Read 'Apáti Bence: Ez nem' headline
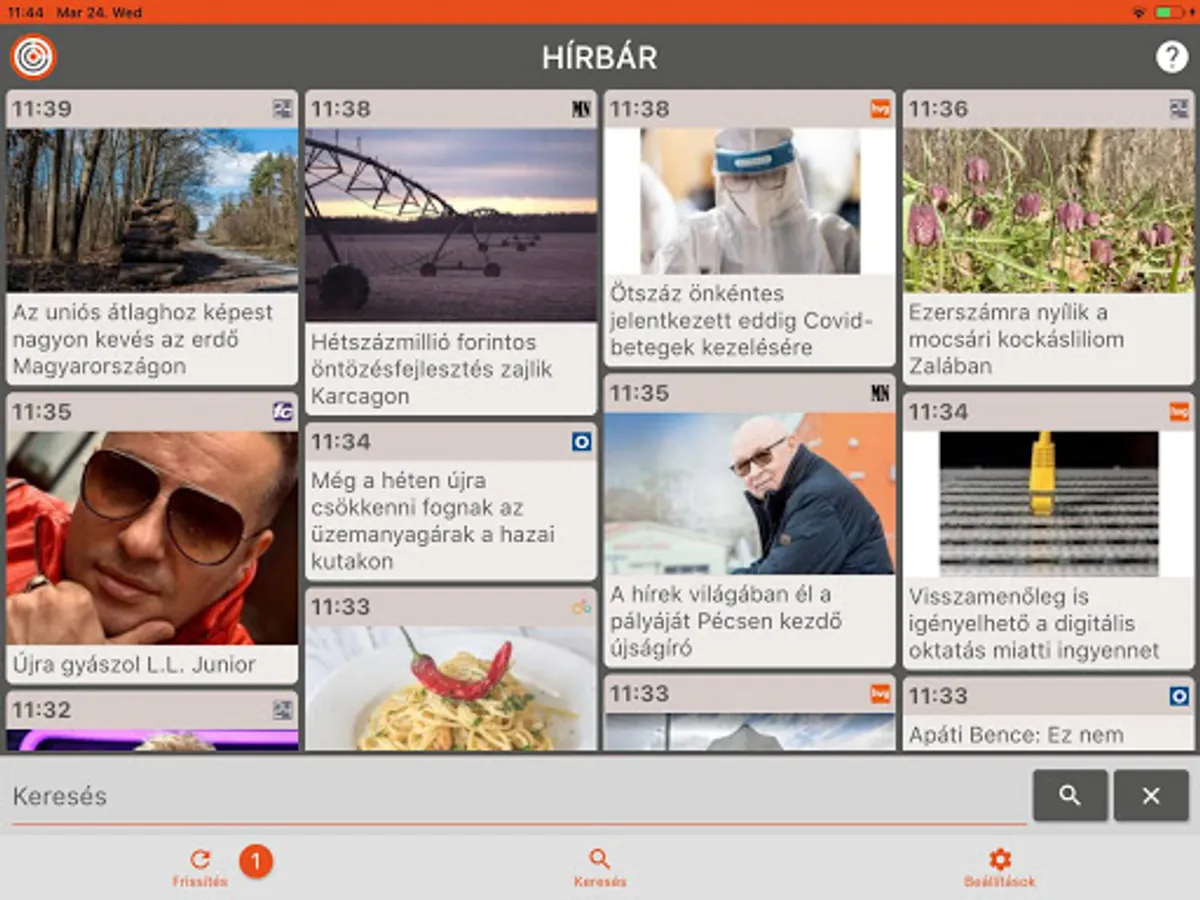 [x=1016, y=735]
